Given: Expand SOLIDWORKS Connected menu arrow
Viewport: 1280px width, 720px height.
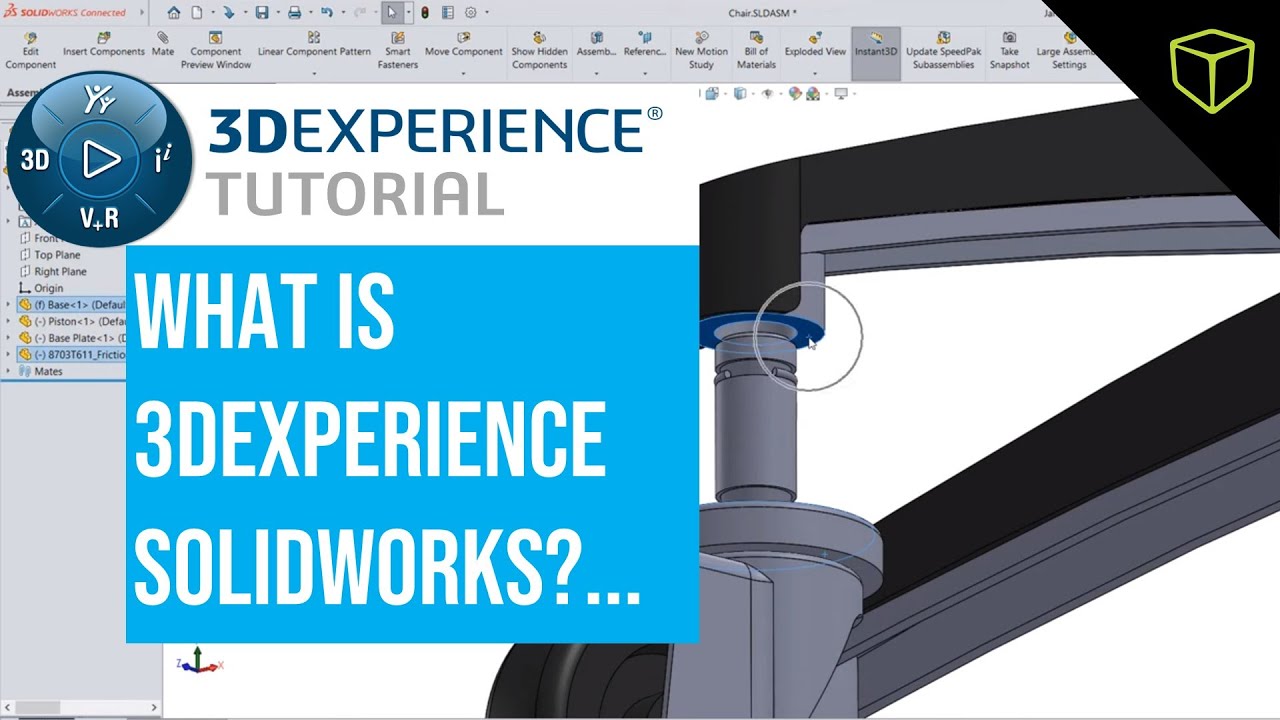Looking at the screenshot, I should pos(140,13).
